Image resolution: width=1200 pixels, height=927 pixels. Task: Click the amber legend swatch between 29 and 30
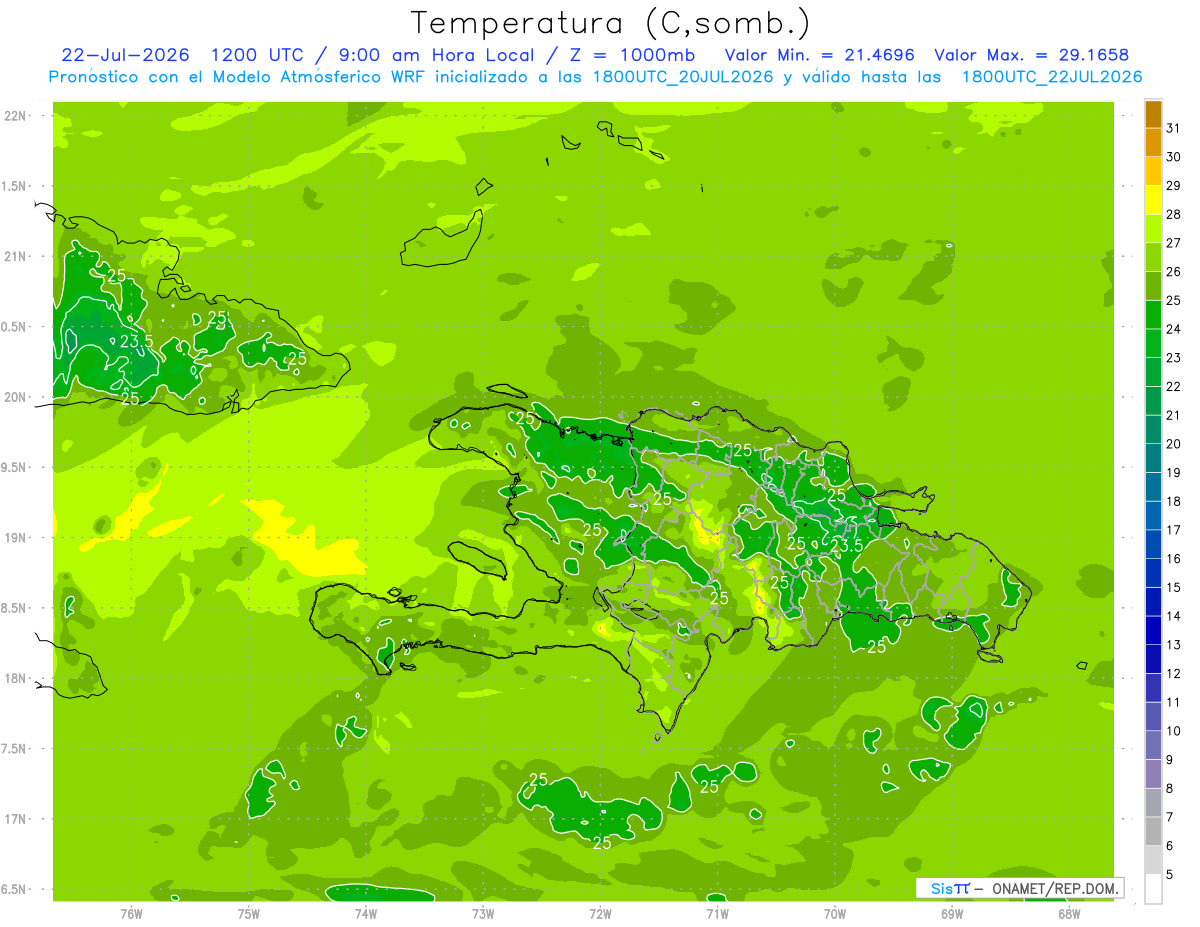[x=1153, y=172]
